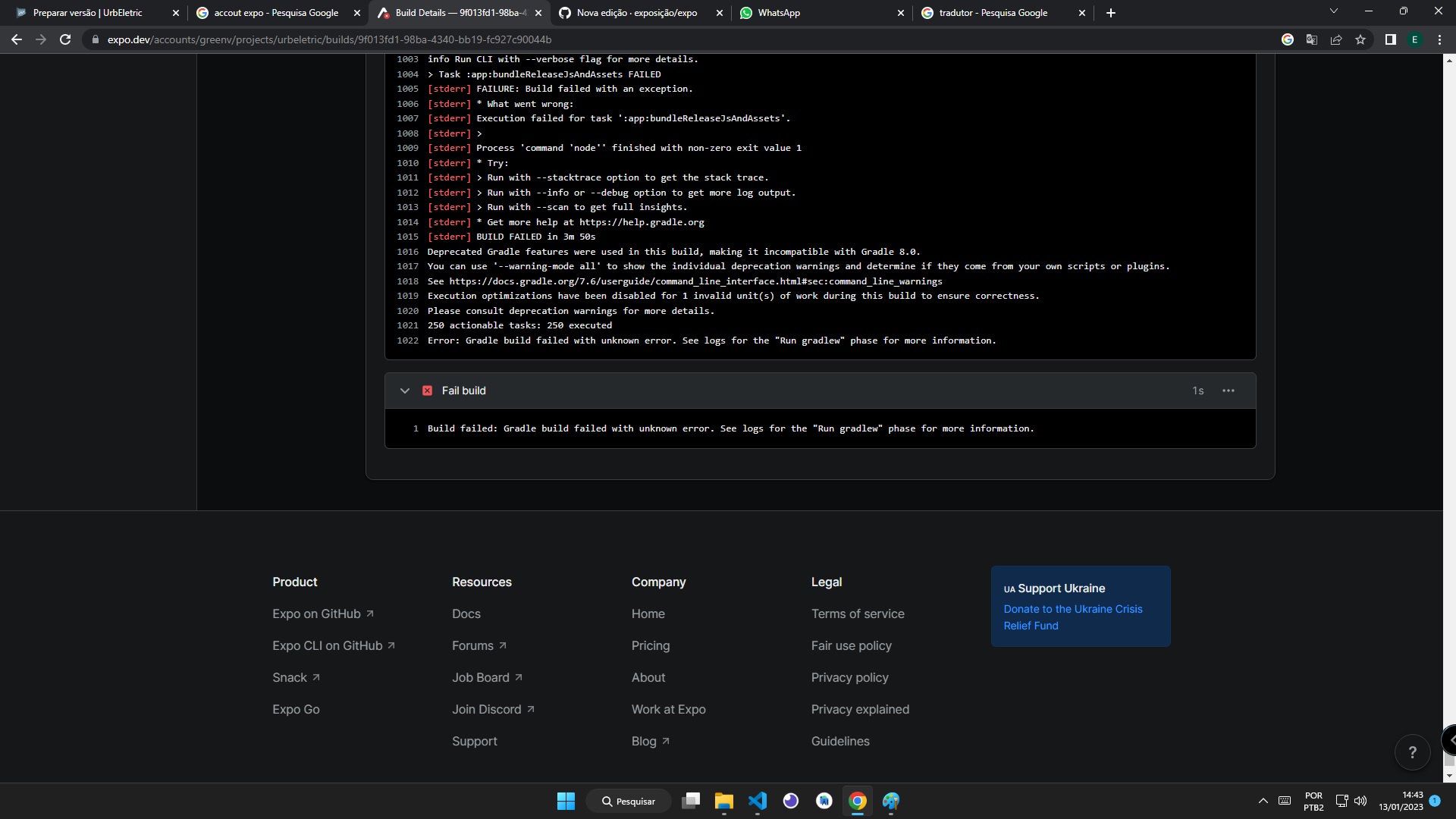Screen dimensions: 1456x819
Task: Expand hidden icons in the system tray
Action: pos(1263,801)
